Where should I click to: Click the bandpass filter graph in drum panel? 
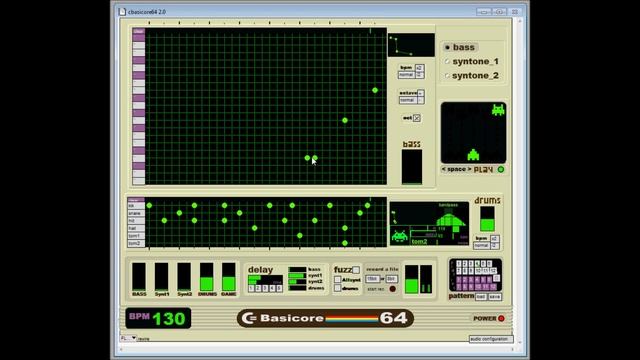coord(451,220)
